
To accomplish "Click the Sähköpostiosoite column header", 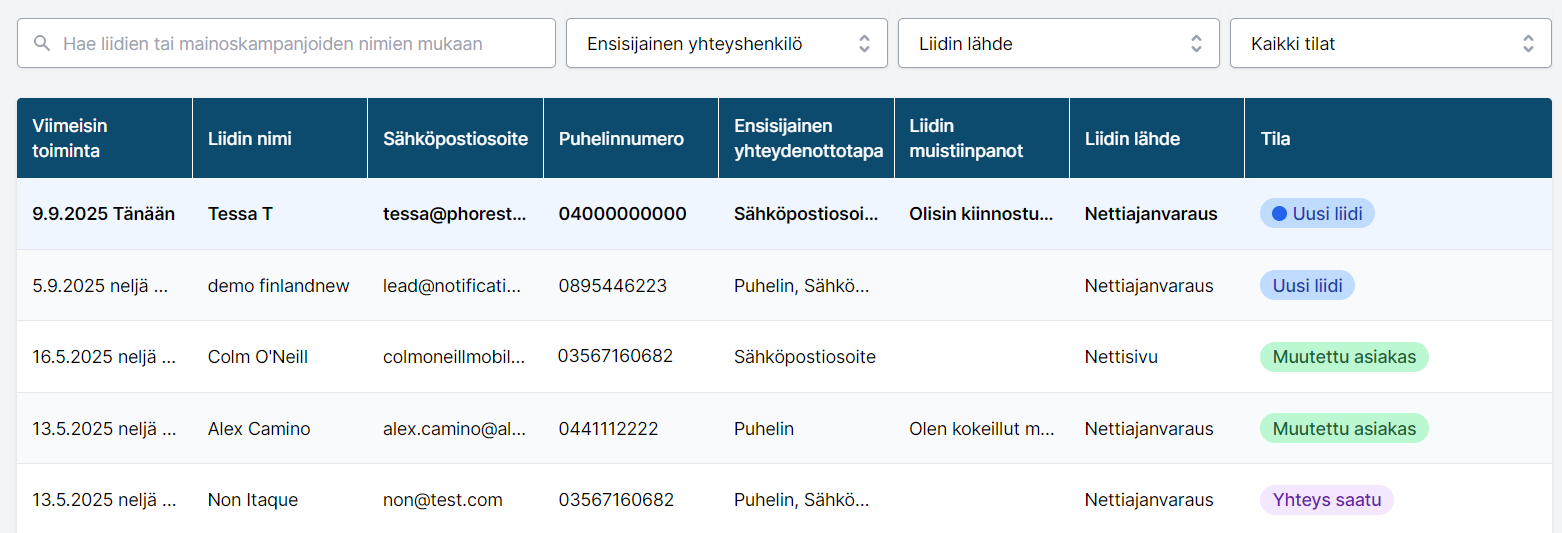I will (455, 139).
